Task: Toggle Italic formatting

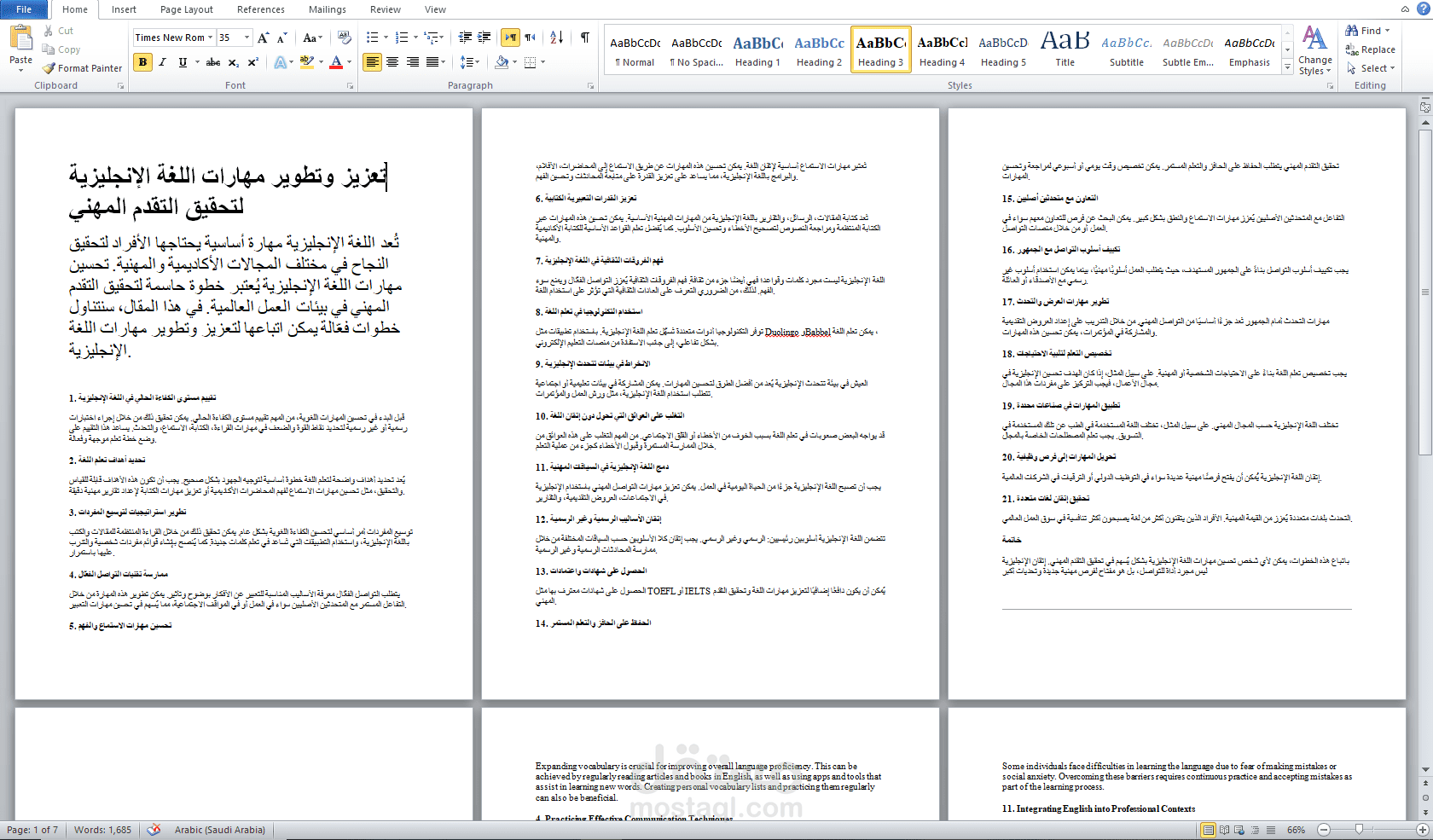Action: (x=162, y=62)
